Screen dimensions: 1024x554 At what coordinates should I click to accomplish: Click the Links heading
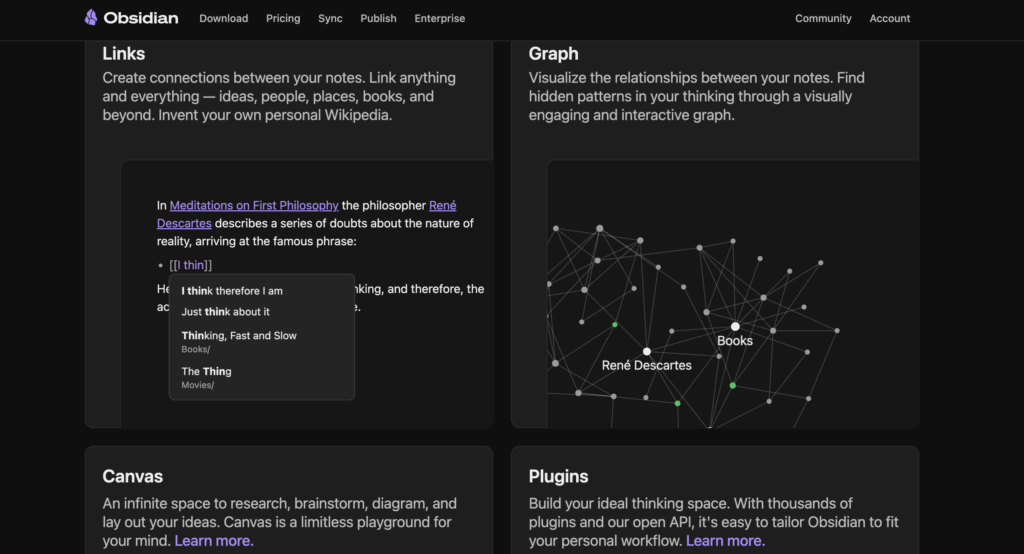click(123, 54)
